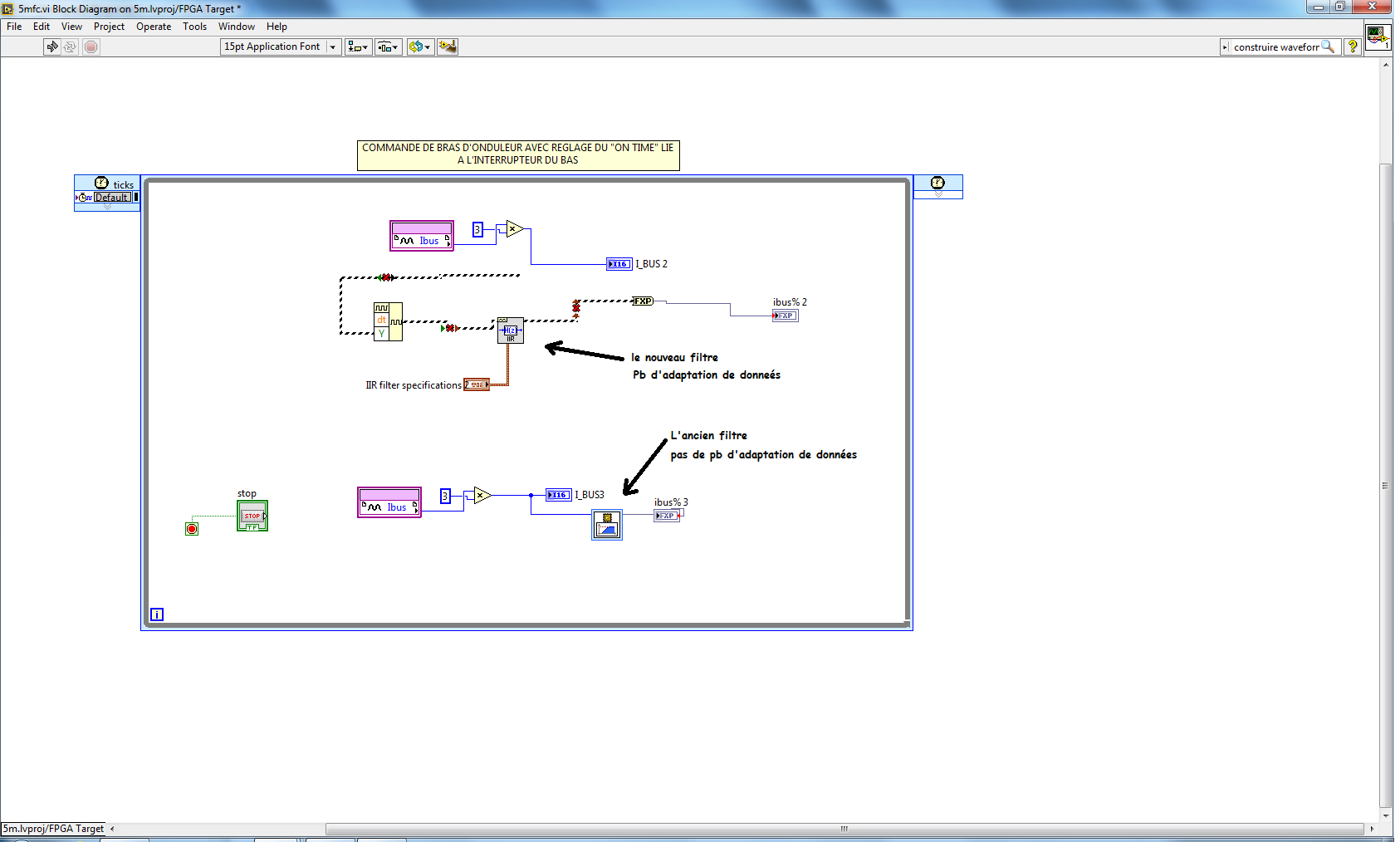Viewport: 1400px width, 842px height.
Task: Click the red loop condition terminal
Action: [192, 529]
